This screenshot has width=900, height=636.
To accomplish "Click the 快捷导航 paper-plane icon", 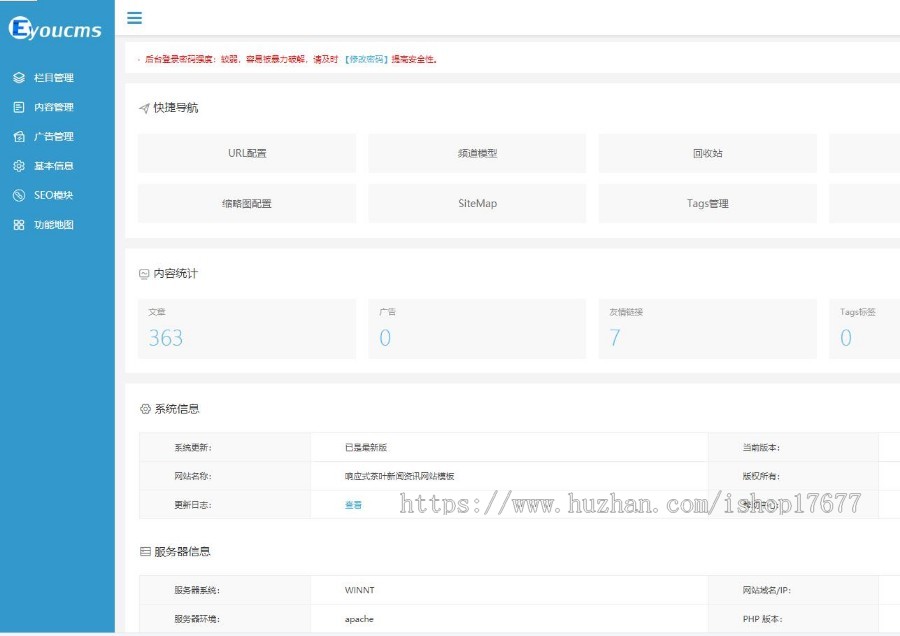I will pyautogui.click(x=144, y=108).
